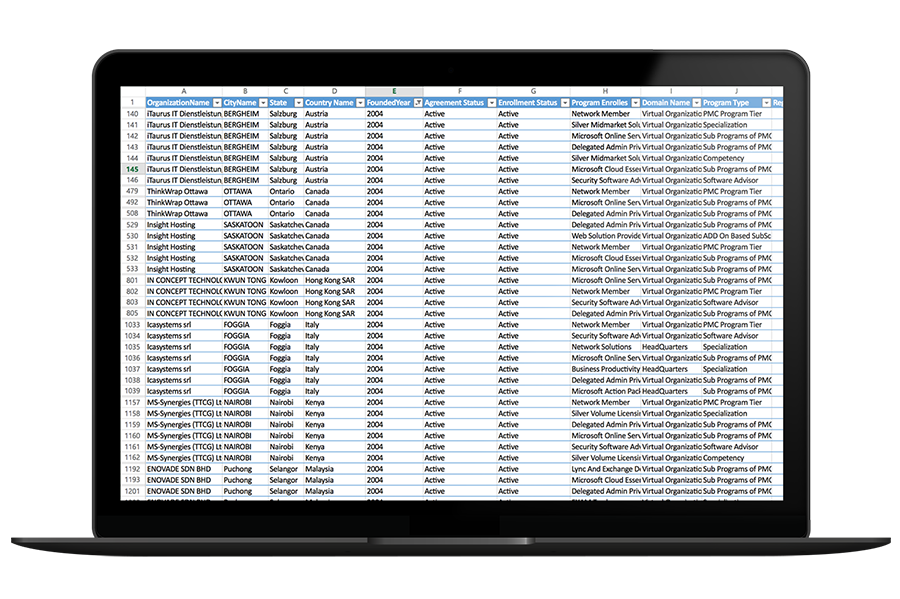Click the Lync And Exchange cell in row 1192

point(606,469)
